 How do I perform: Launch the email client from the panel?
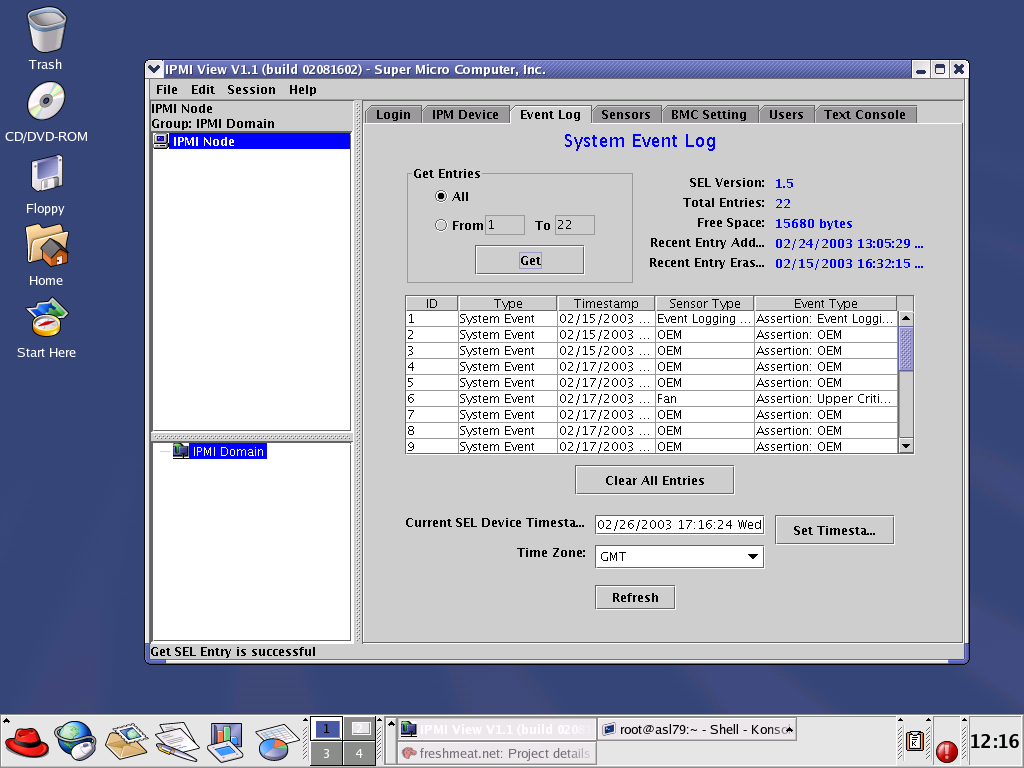126,742
